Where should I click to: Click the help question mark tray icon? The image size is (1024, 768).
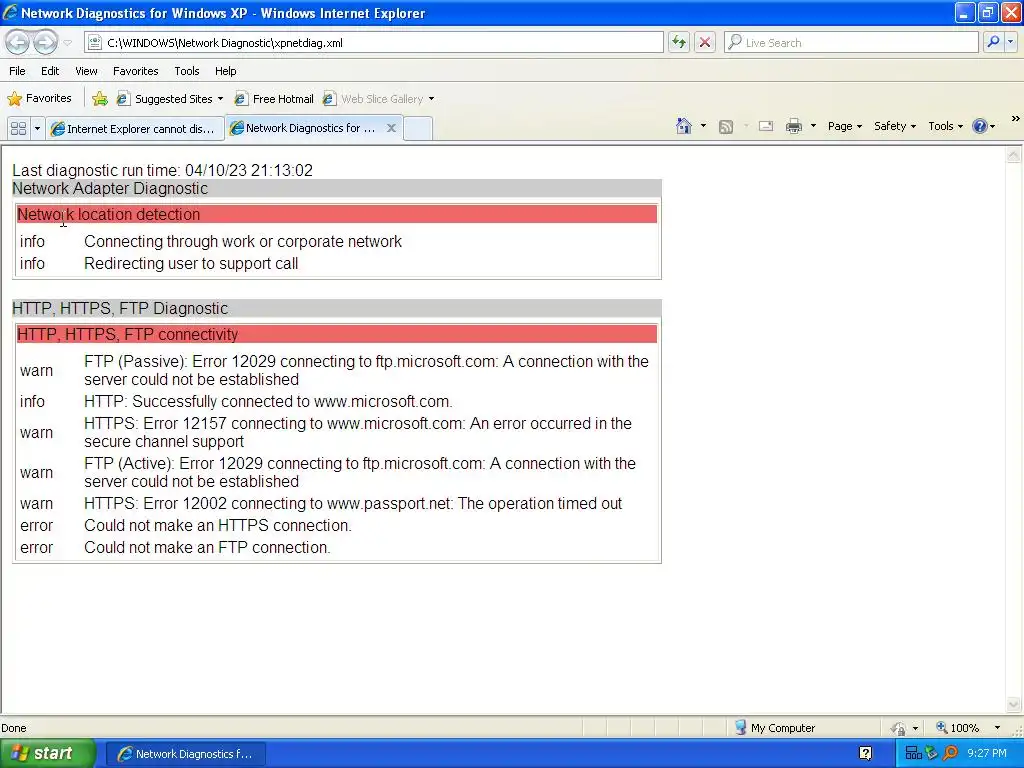click(865, 754)
